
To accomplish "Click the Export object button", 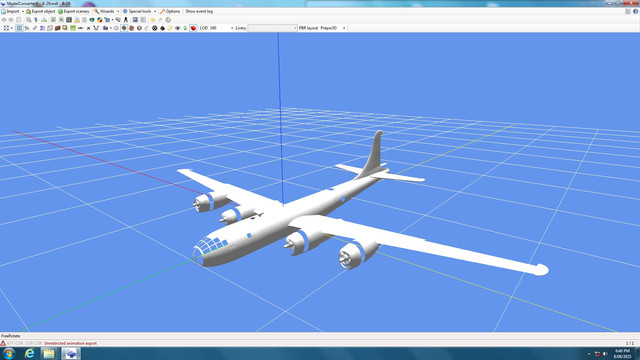I will [40, 11].
